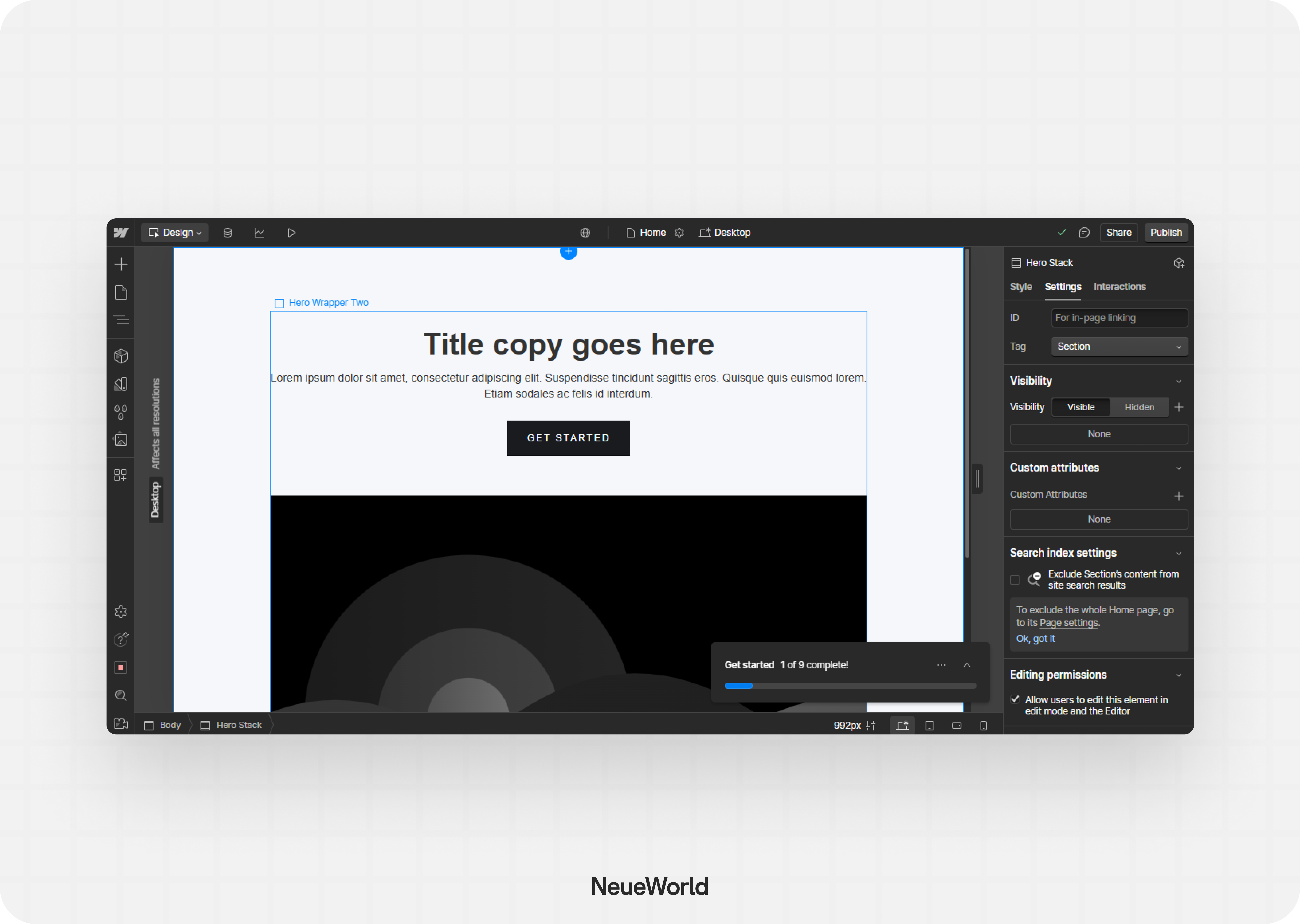
Task: Click the Webflow logo icon
Action: pyautogui.click(x=121, y=233)
